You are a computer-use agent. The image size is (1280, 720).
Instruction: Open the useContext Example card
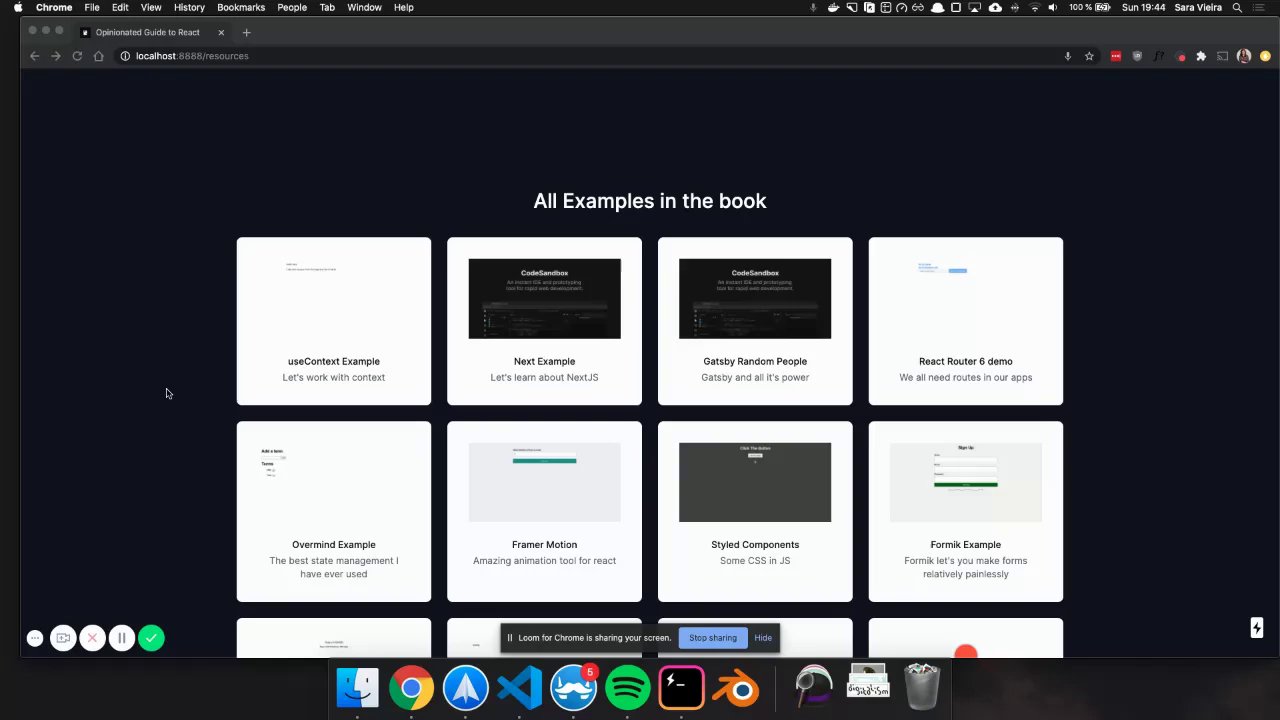point(334,321)
